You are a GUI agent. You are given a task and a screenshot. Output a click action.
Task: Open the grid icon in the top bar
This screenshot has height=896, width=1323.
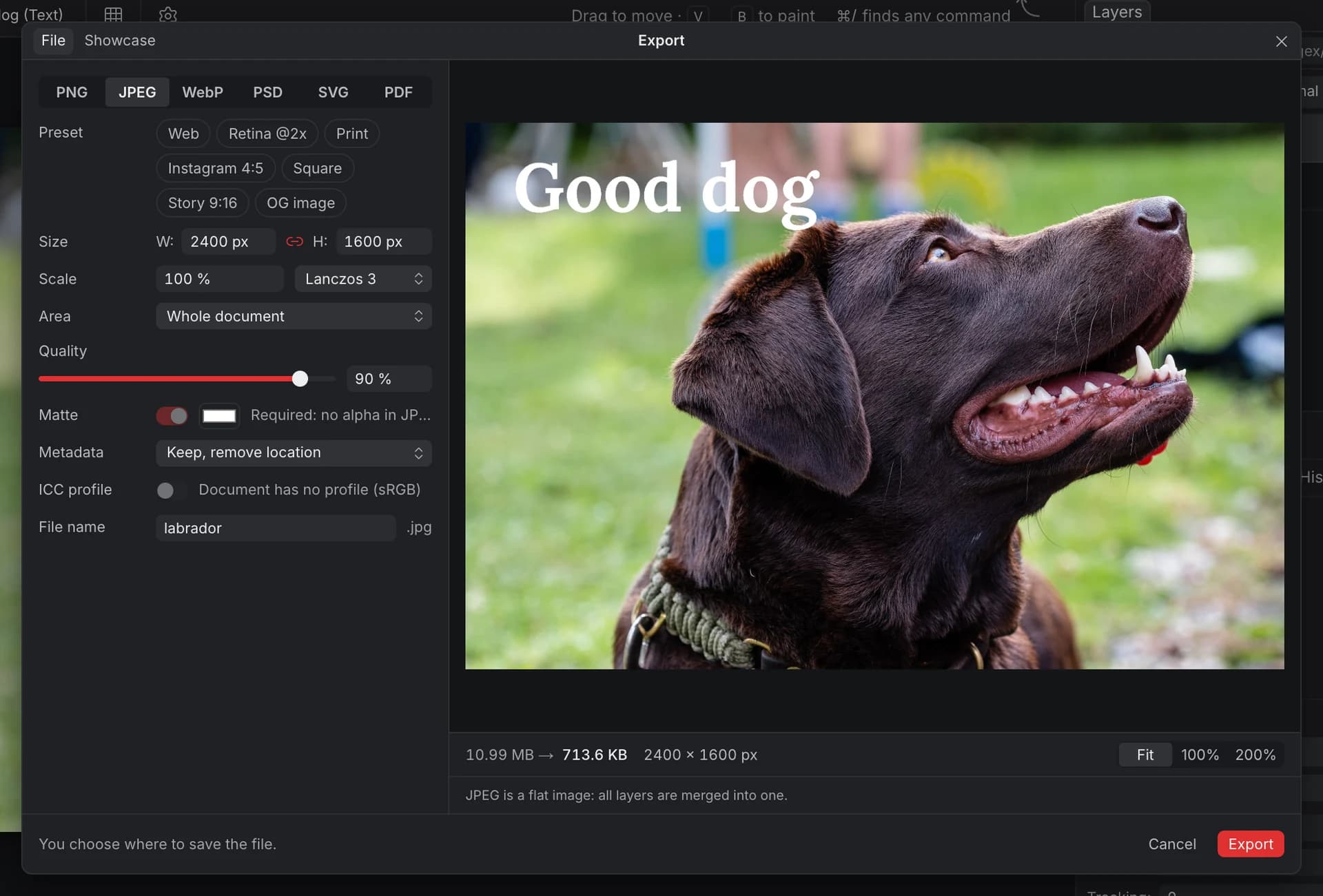pyautogui.click(x=113, y=14)
